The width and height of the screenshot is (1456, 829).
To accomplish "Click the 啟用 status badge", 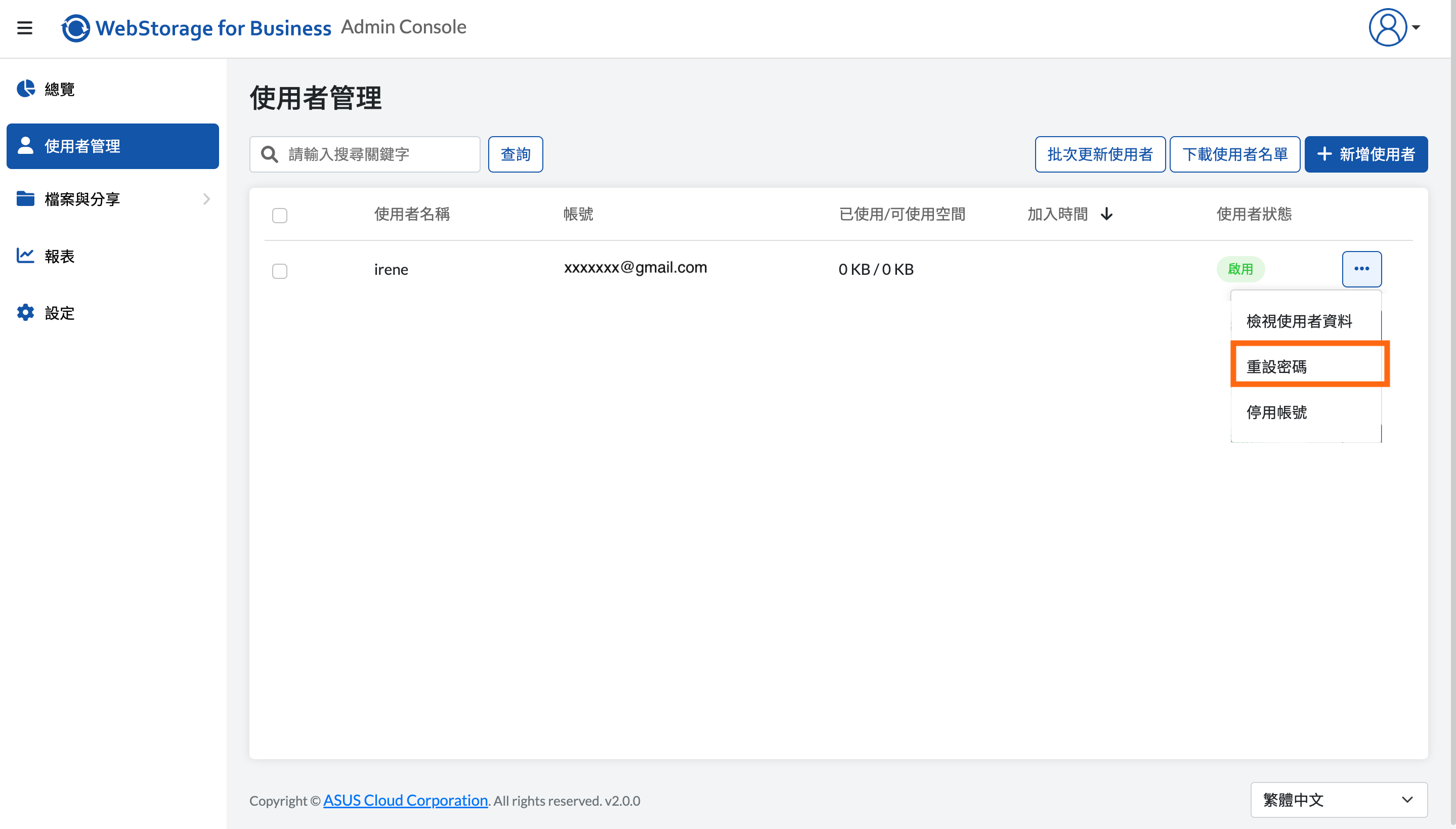I will (x=1240, y=269).
